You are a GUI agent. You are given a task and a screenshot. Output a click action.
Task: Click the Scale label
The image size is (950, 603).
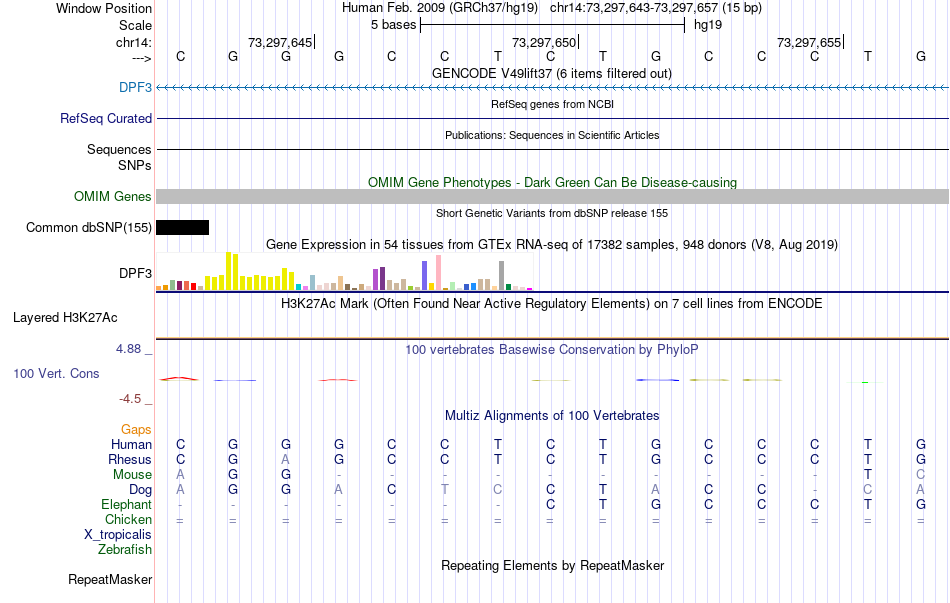pyautogui.click(x=135, y=25)
